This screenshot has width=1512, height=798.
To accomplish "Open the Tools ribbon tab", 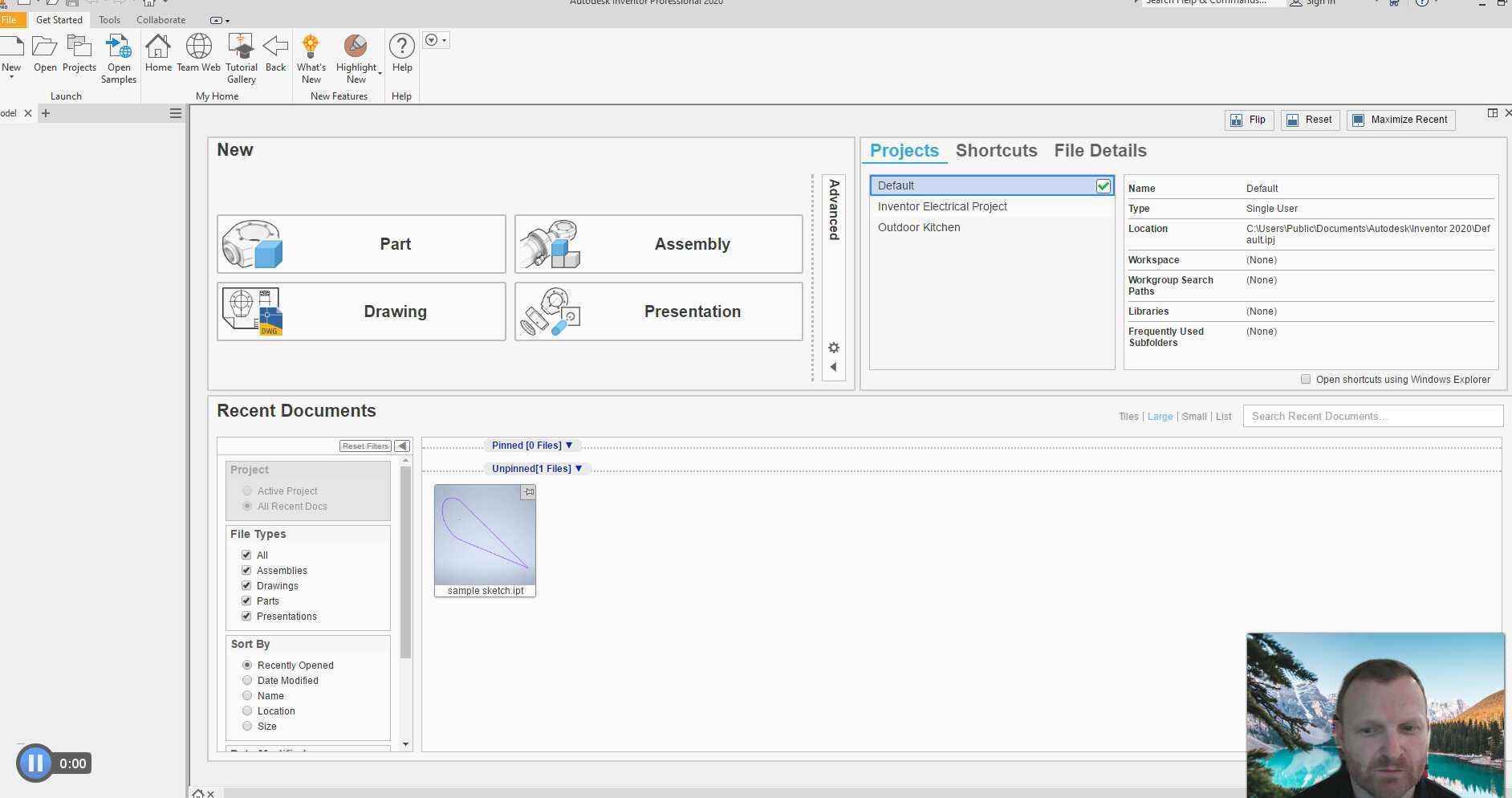I will coord(109,20).
